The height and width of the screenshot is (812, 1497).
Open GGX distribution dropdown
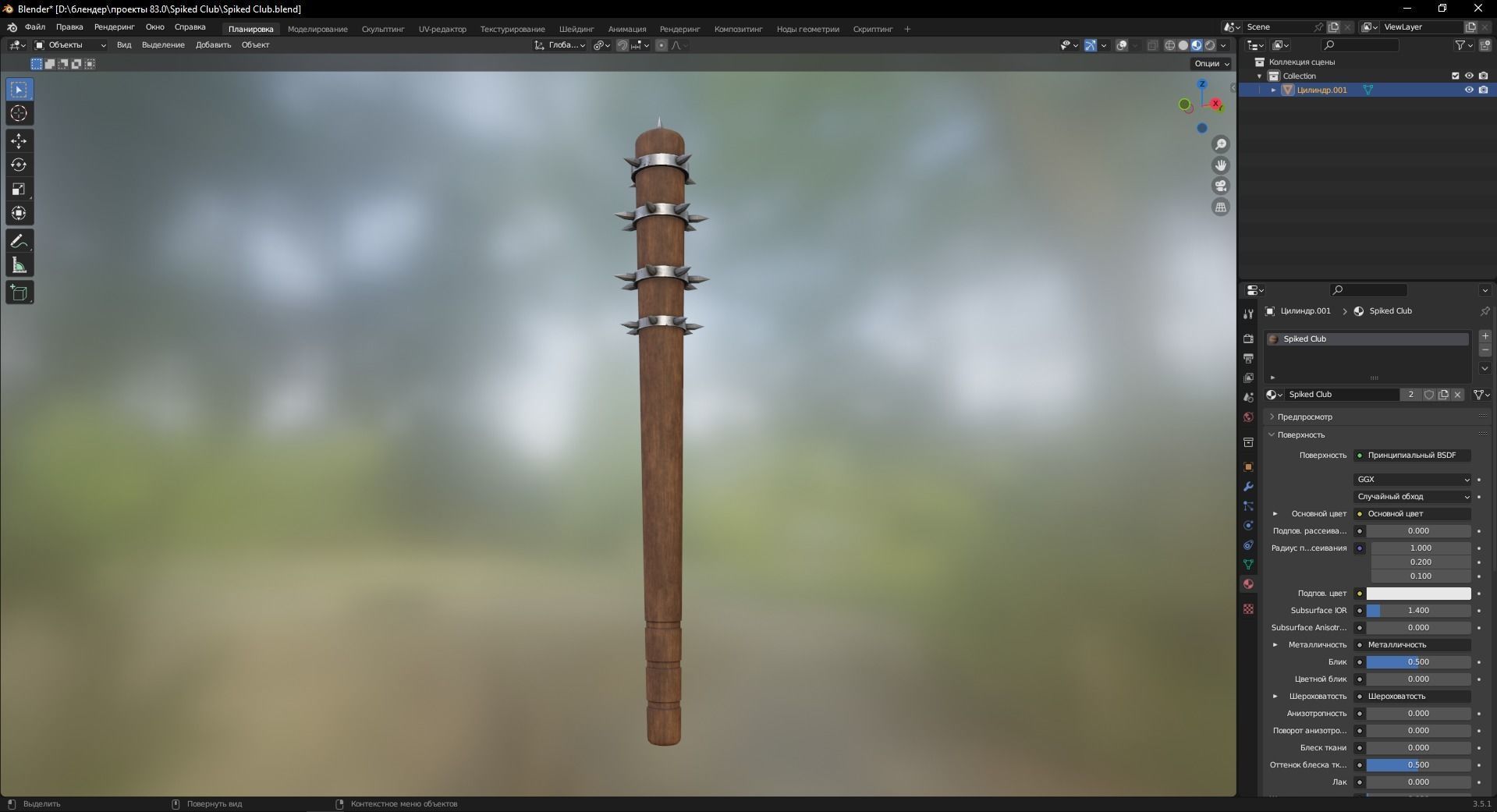tap(1412, 480)
